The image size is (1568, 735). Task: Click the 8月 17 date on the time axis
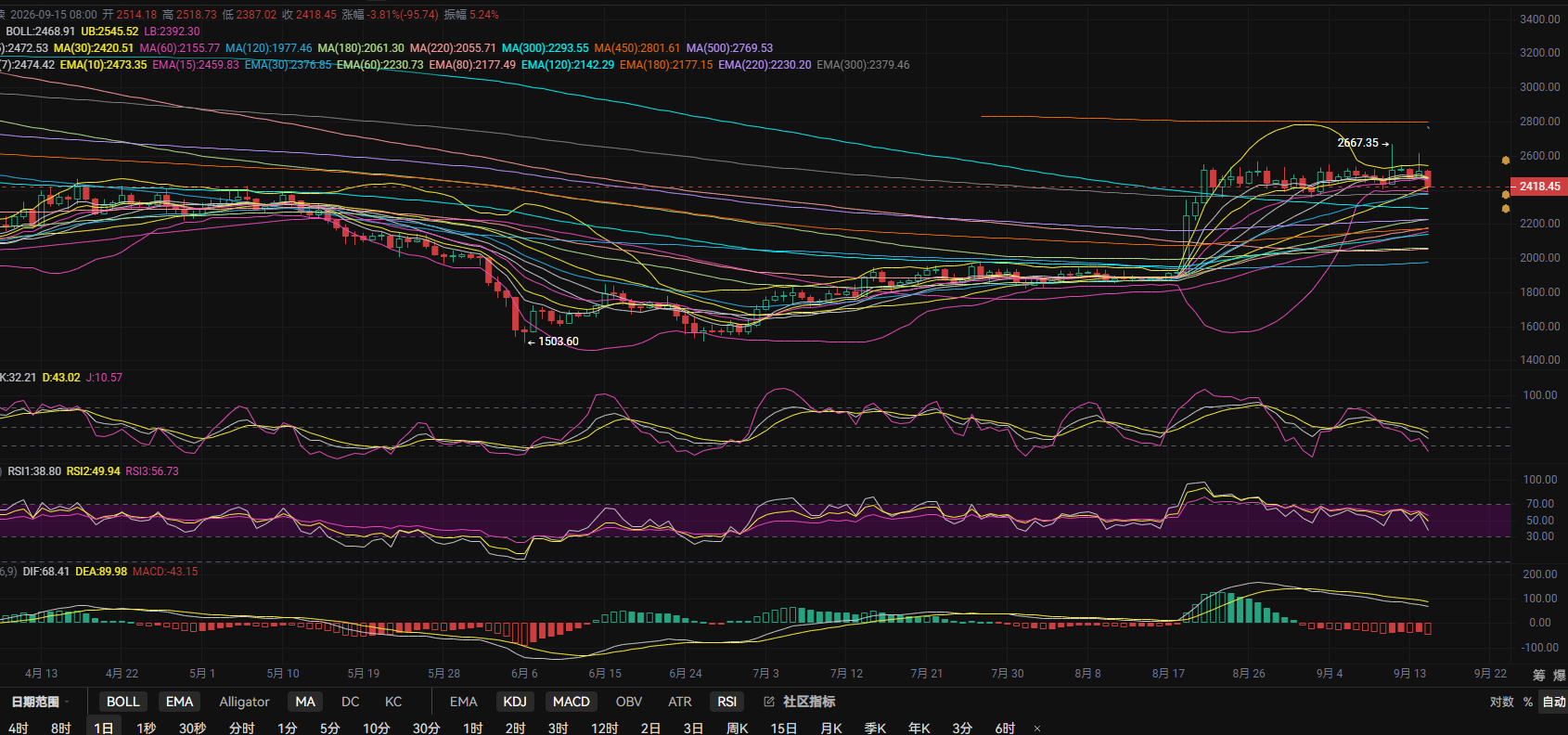click(1168, 674)
